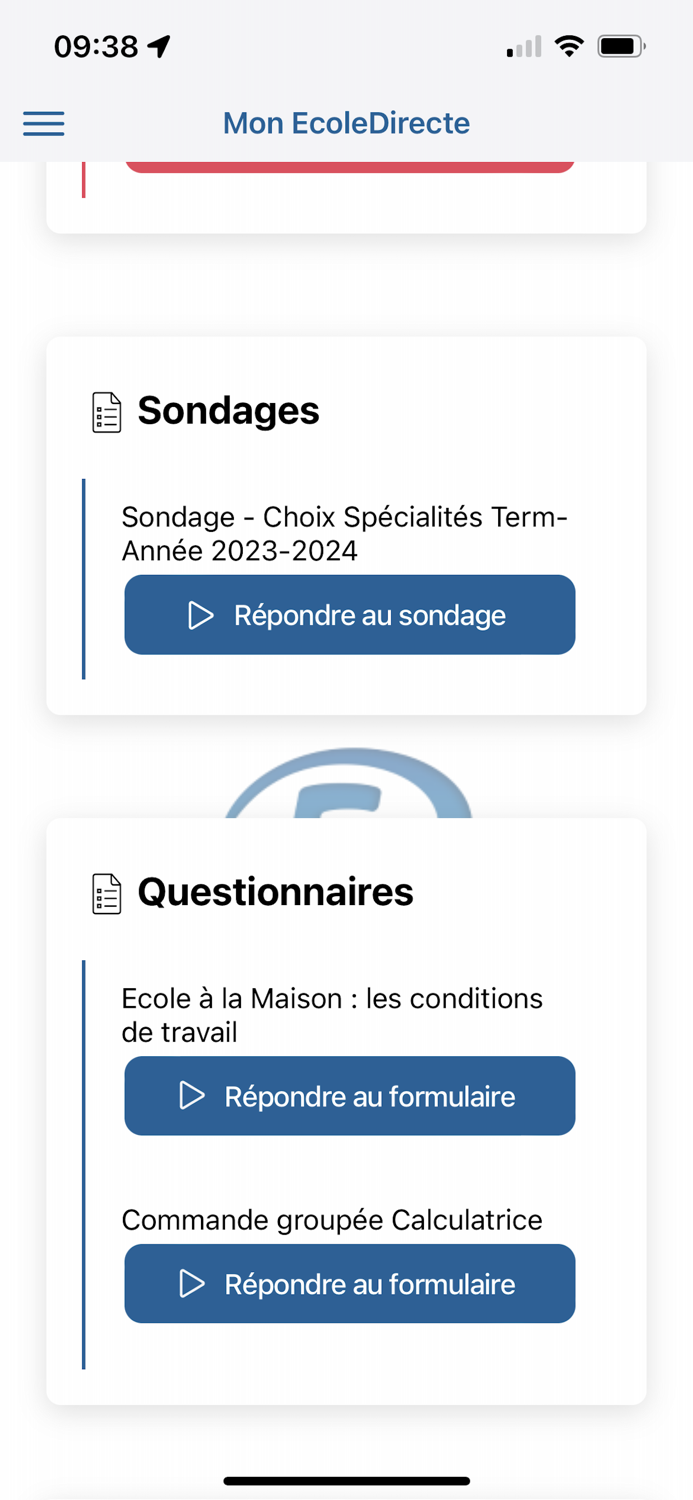Tap the partially visible red button at top

[x=348, y=163]
